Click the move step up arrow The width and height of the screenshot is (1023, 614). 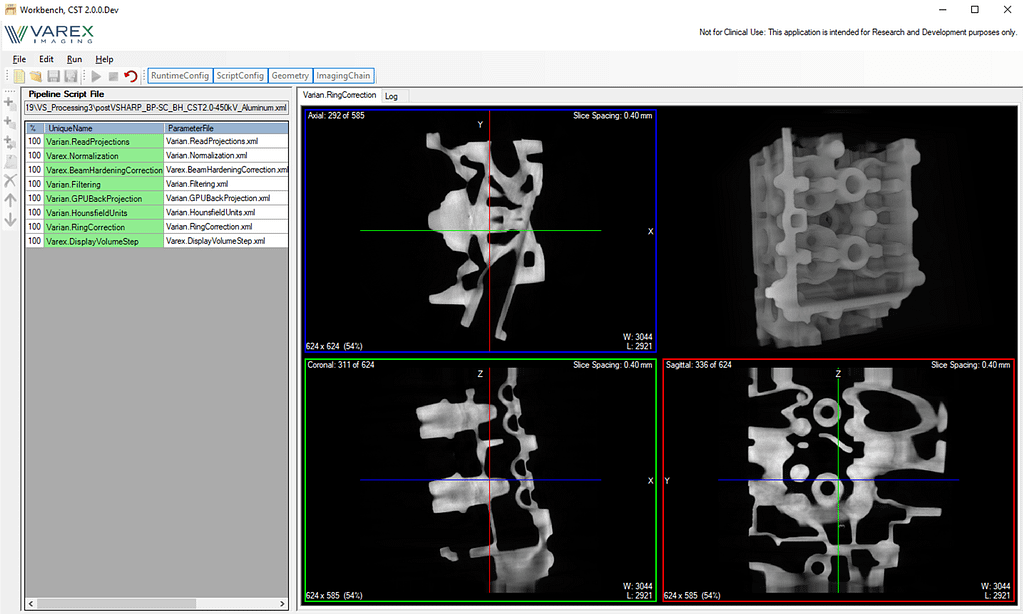(10, 200)
